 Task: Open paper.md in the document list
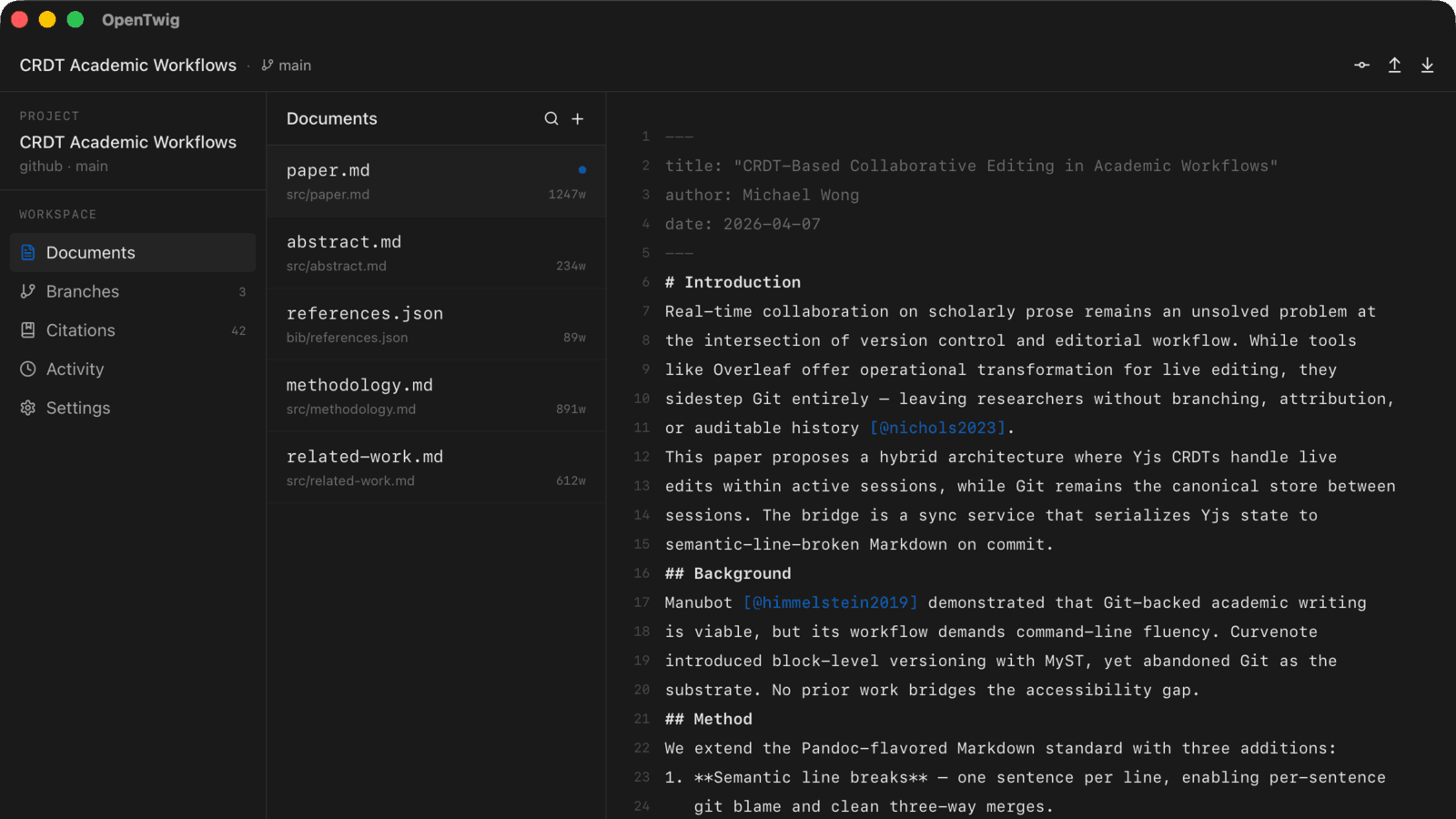click(x=436, y=181)
